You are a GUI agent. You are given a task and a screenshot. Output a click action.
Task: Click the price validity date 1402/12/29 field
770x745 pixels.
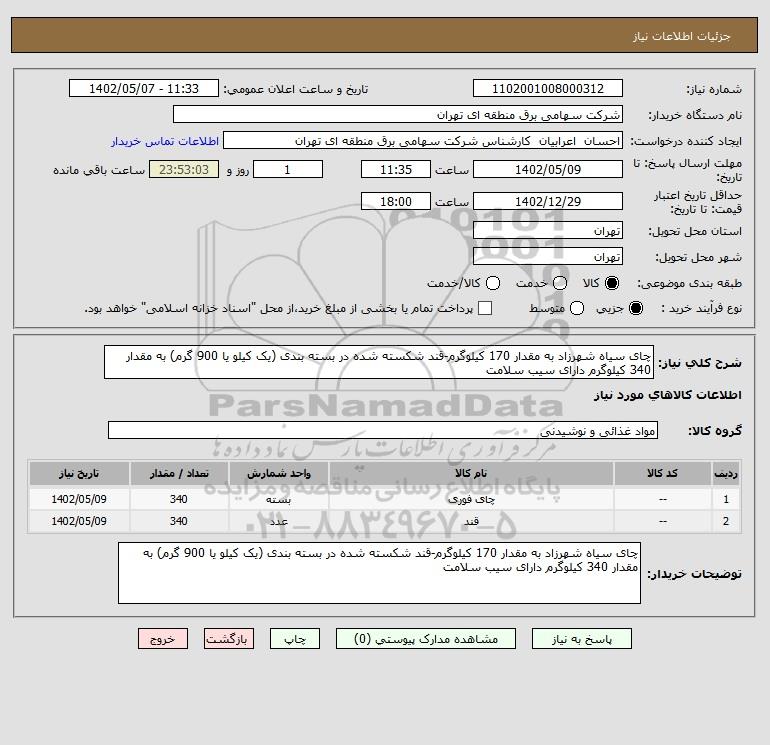(548, 201)
